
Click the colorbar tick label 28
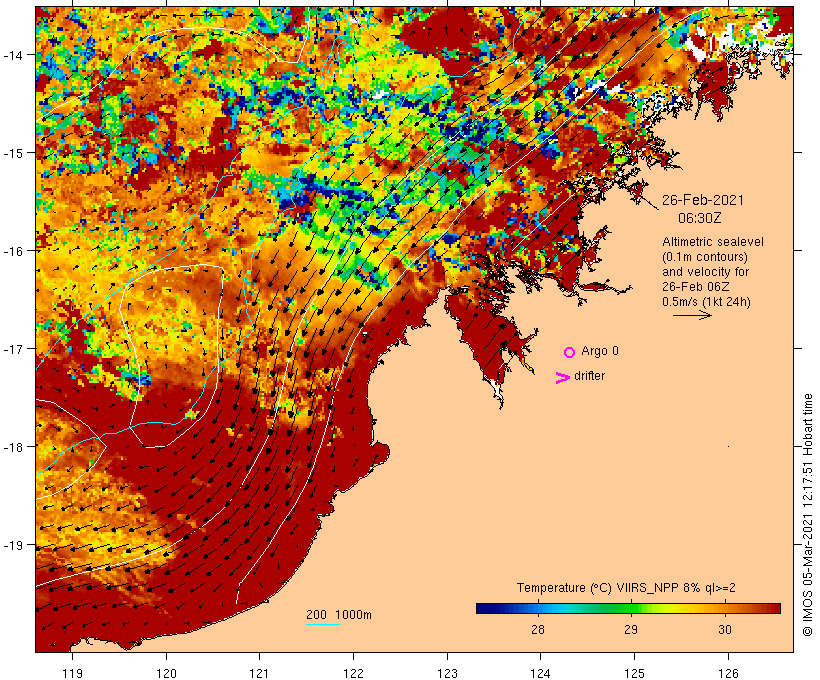point(538,630)
